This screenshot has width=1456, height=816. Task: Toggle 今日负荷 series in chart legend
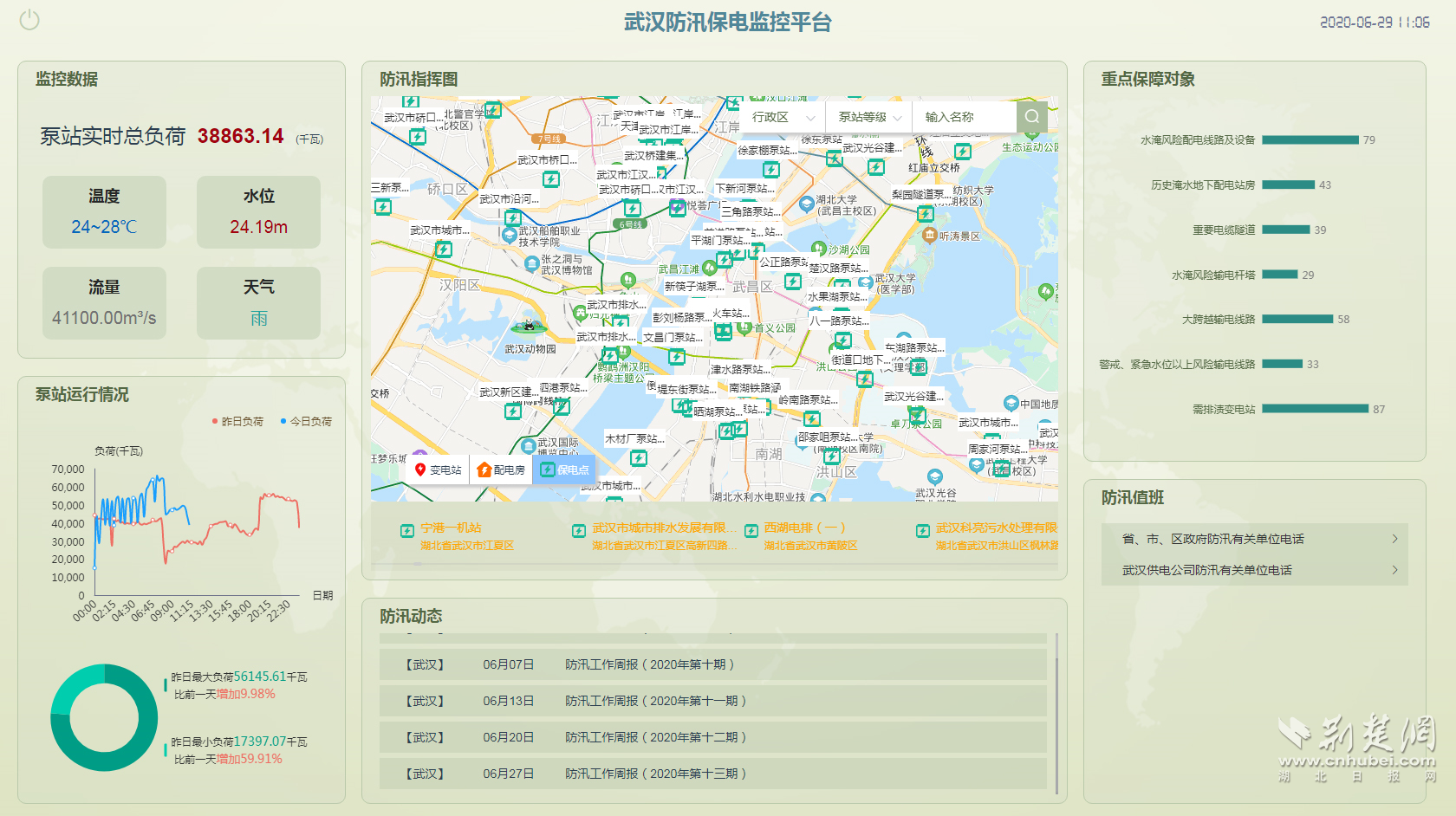[x=306, y=421]
